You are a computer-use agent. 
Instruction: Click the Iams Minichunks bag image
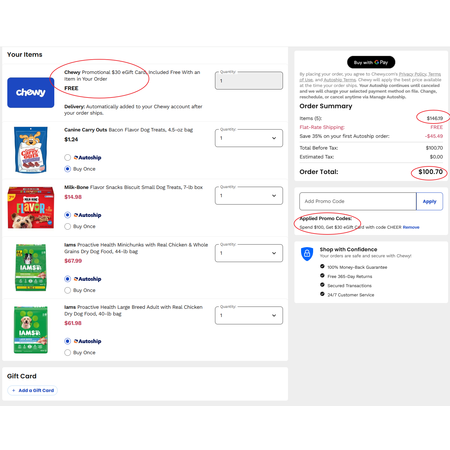point(31,267)
